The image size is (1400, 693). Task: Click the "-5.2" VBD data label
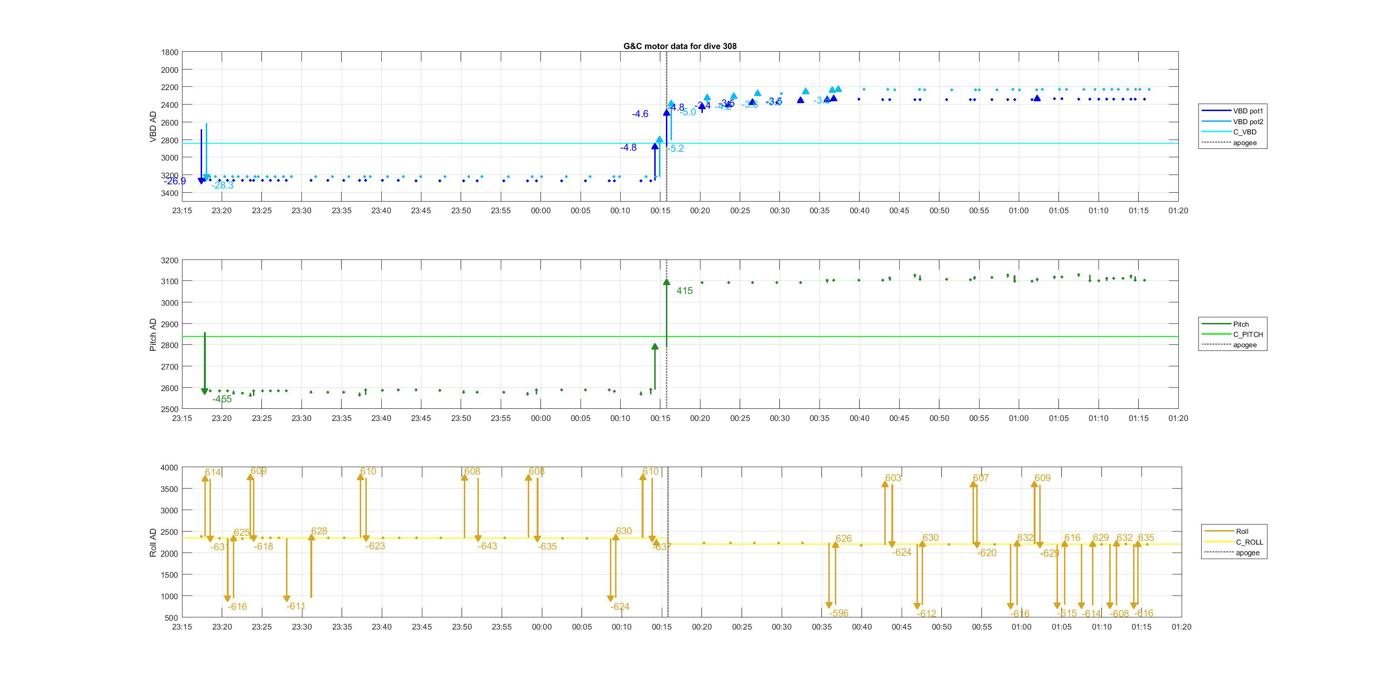pos(676,148)
